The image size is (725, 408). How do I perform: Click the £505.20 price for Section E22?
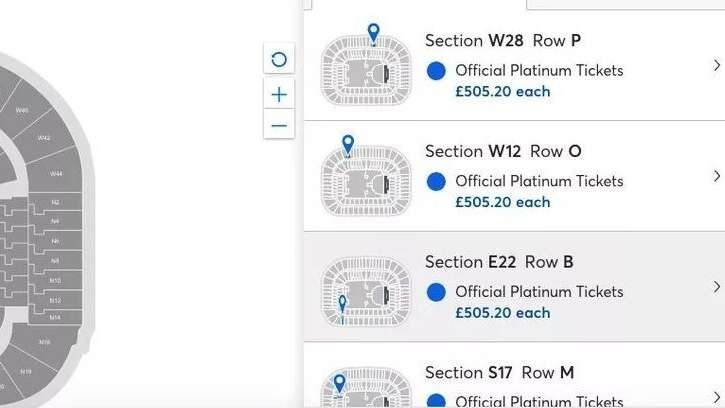[x=502, y=313]
